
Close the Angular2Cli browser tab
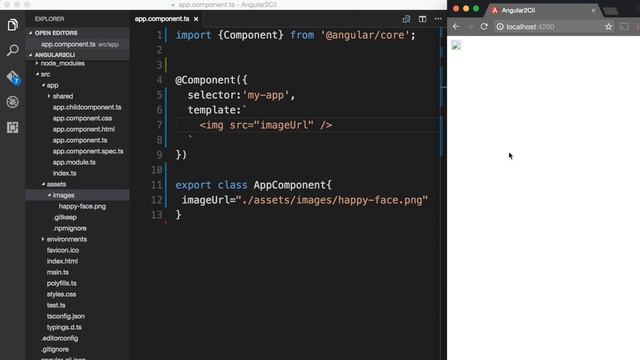(593, 11)
